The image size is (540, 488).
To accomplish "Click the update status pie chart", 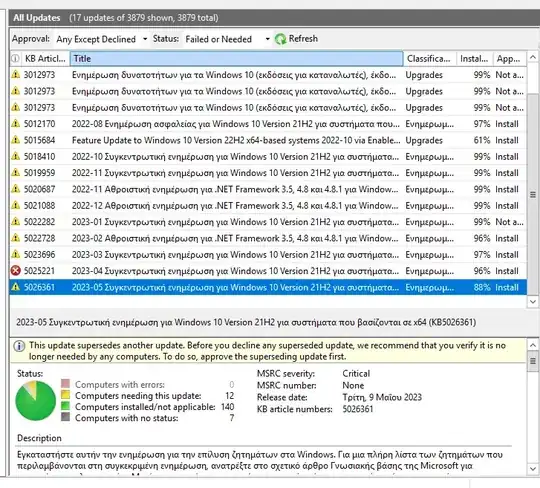I will click(x=35, y=401).
